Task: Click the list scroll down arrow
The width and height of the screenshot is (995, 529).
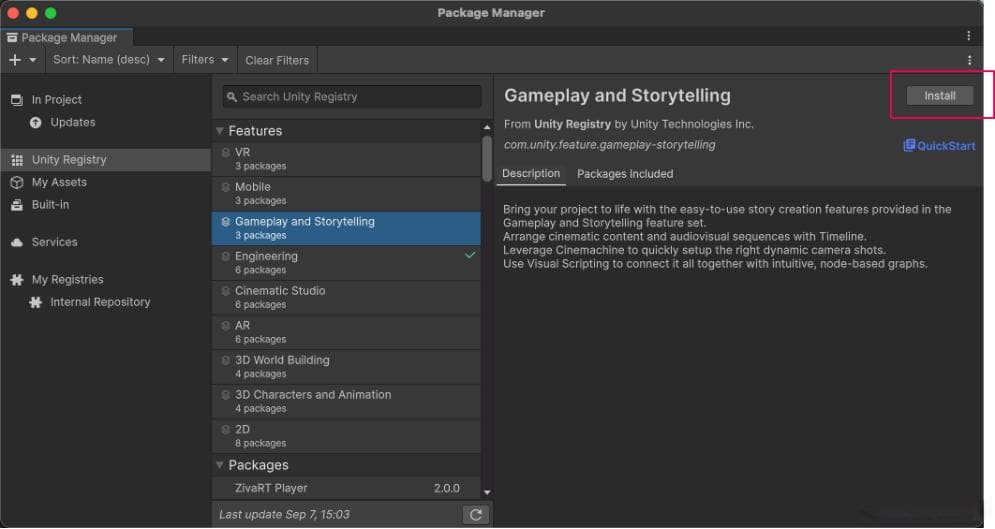Action: click(487, 492)
